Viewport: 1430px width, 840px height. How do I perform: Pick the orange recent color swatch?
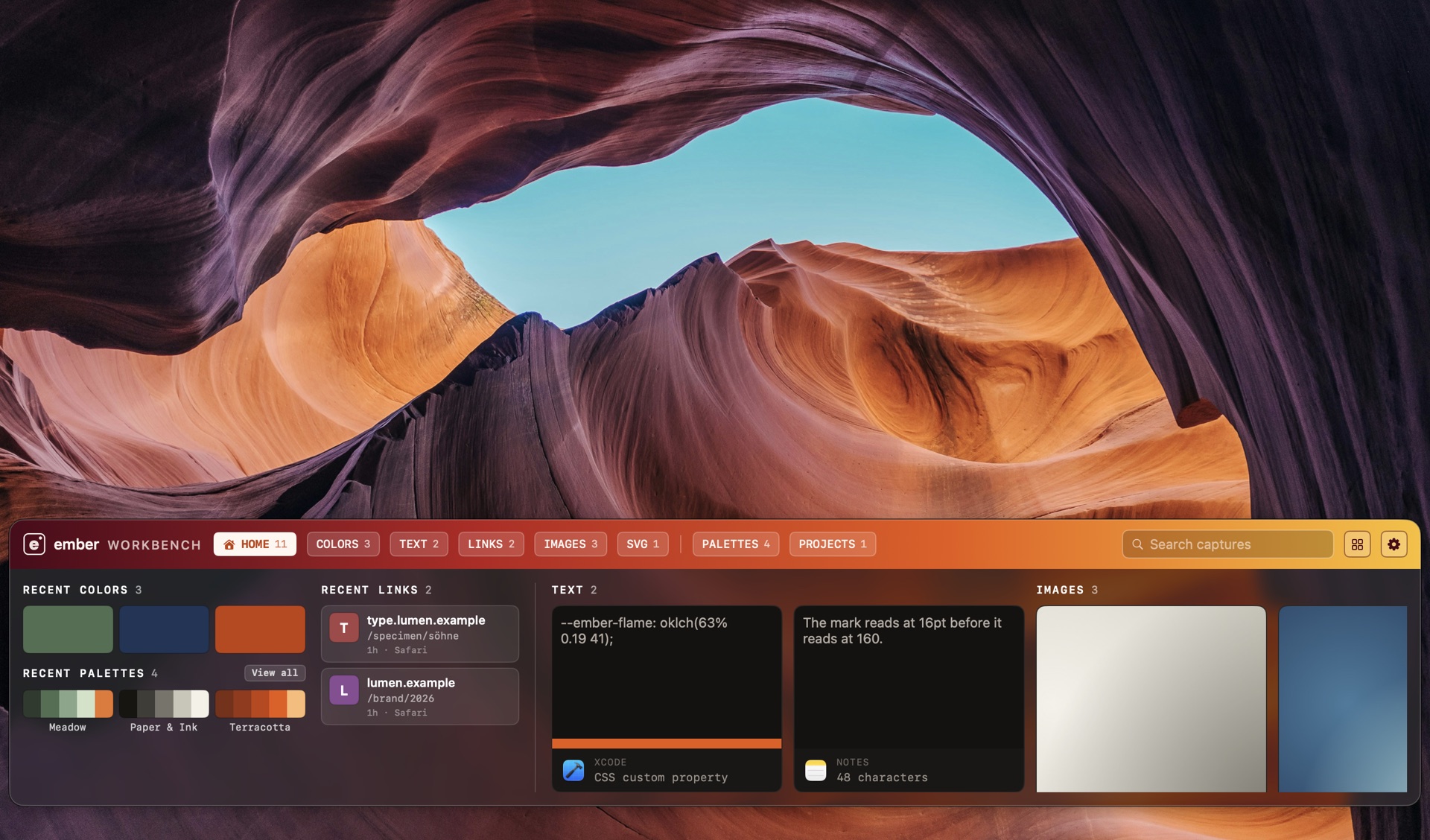pyautogui.click(x=260, y=629)
